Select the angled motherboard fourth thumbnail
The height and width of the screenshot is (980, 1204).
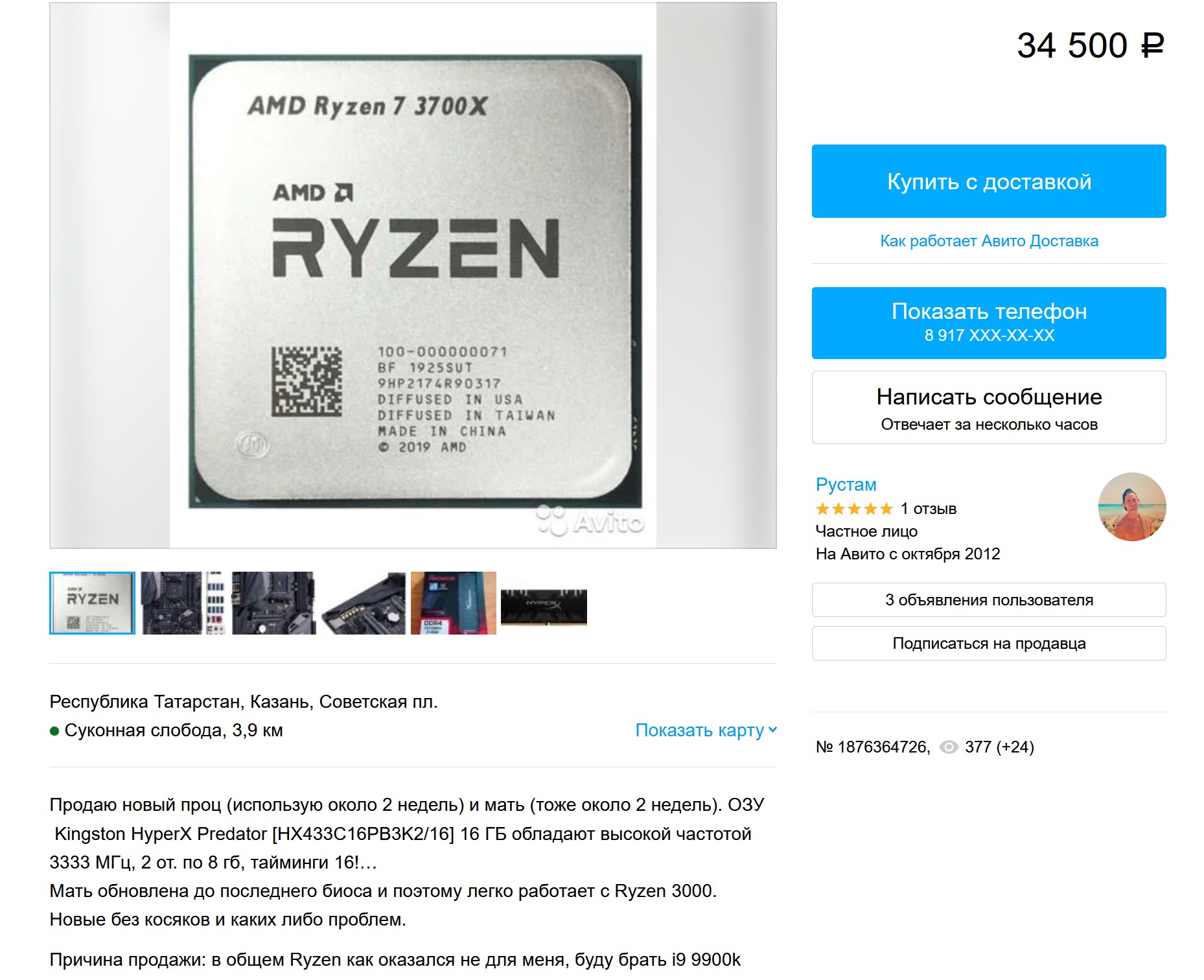point(364,603)
